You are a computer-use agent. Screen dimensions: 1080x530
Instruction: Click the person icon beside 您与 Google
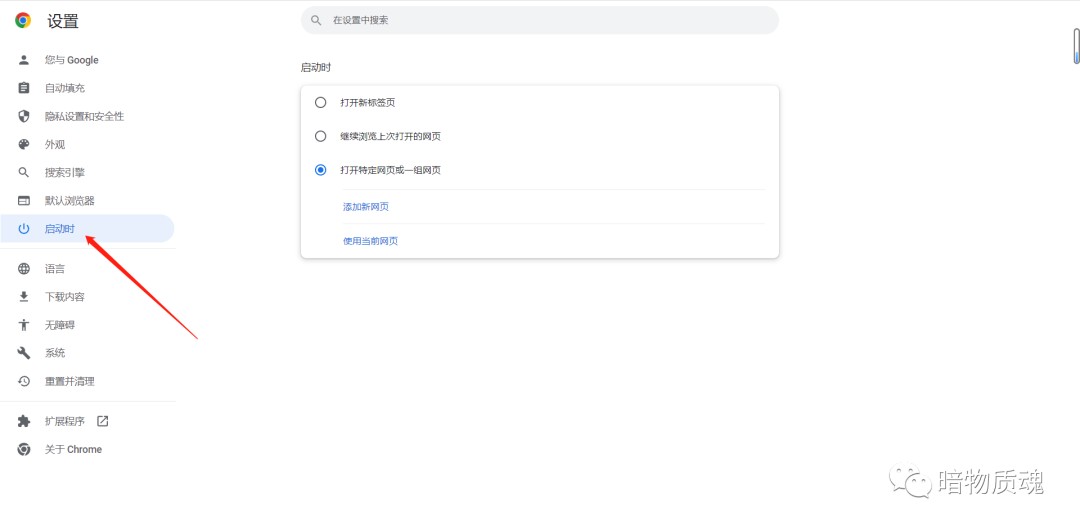pyautogui.click(x=24, y=60)
